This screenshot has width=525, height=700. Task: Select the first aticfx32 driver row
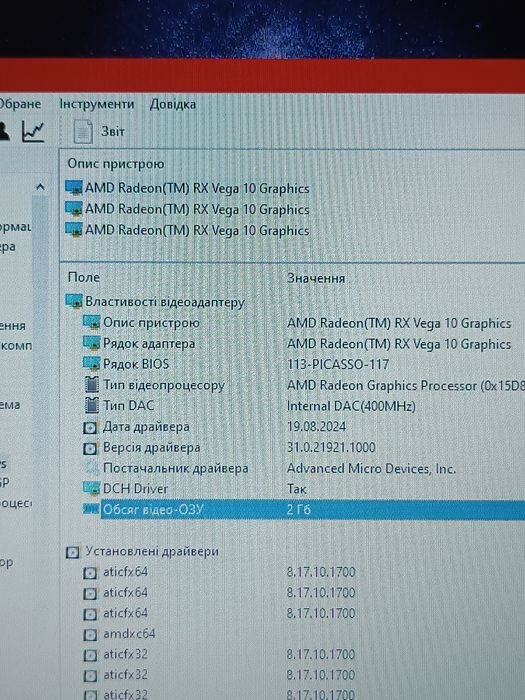(220, 654)
